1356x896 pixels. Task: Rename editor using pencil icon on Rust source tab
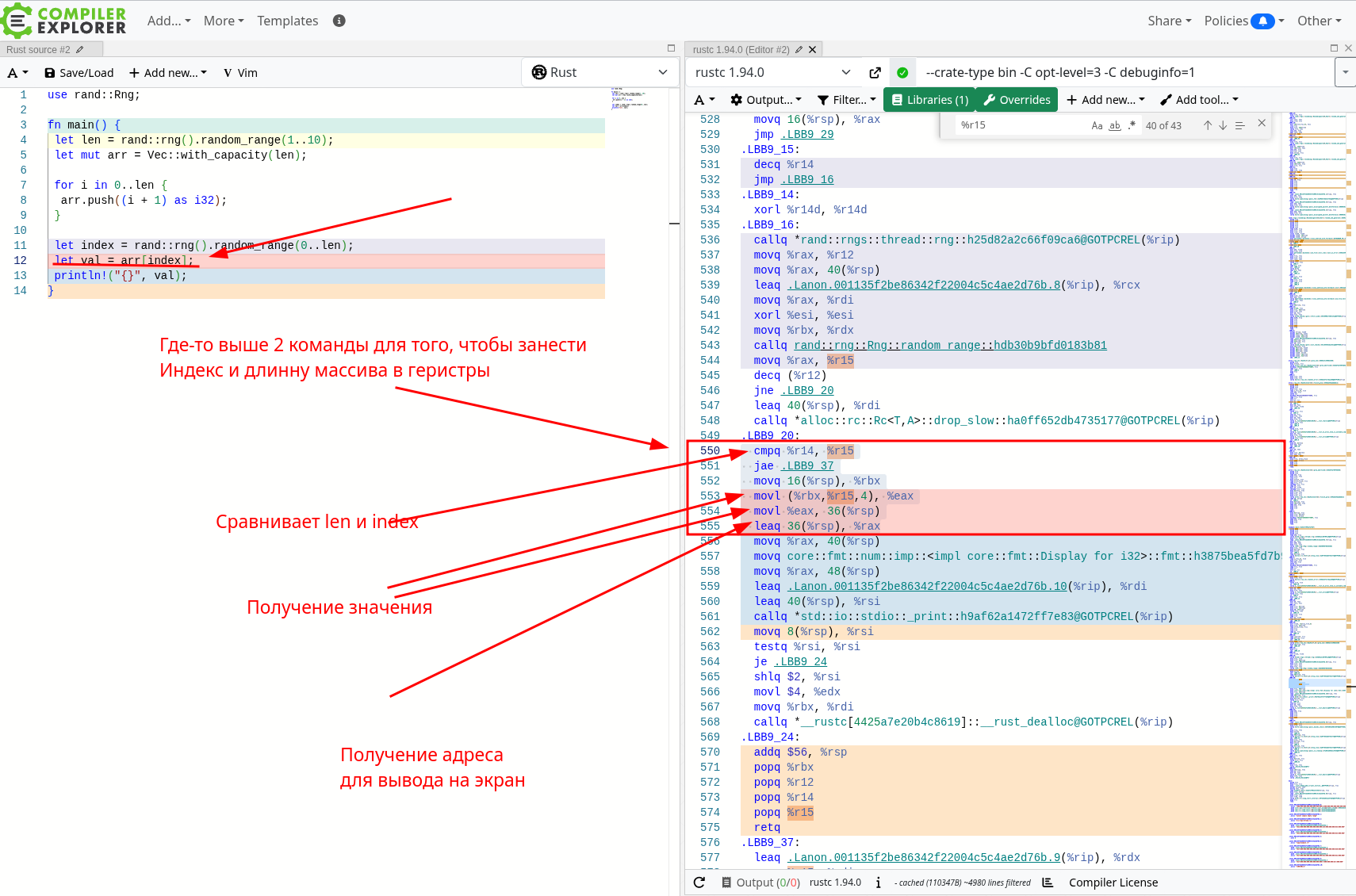(79, 49)
